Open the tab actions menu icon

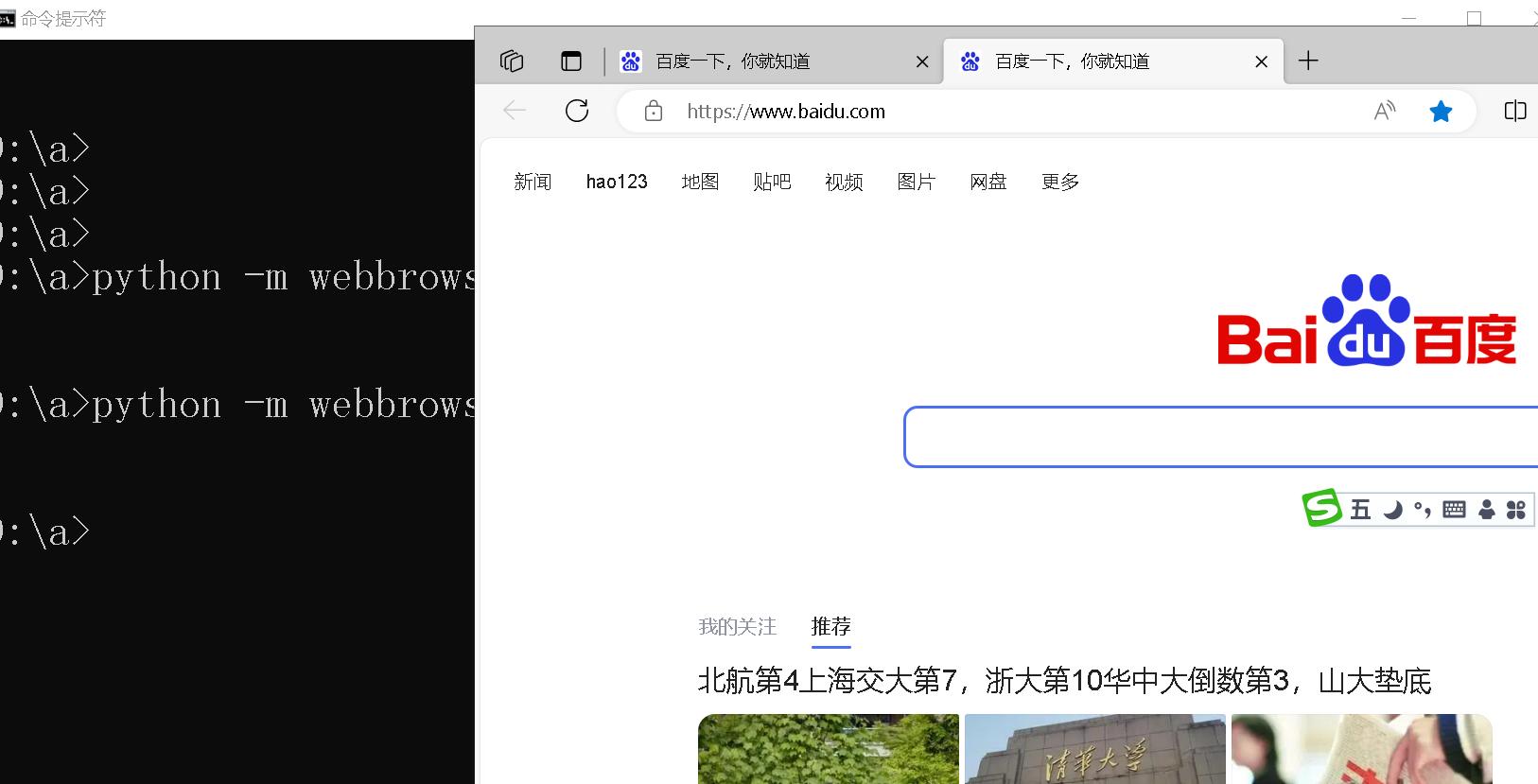click(x=571, y=61)
